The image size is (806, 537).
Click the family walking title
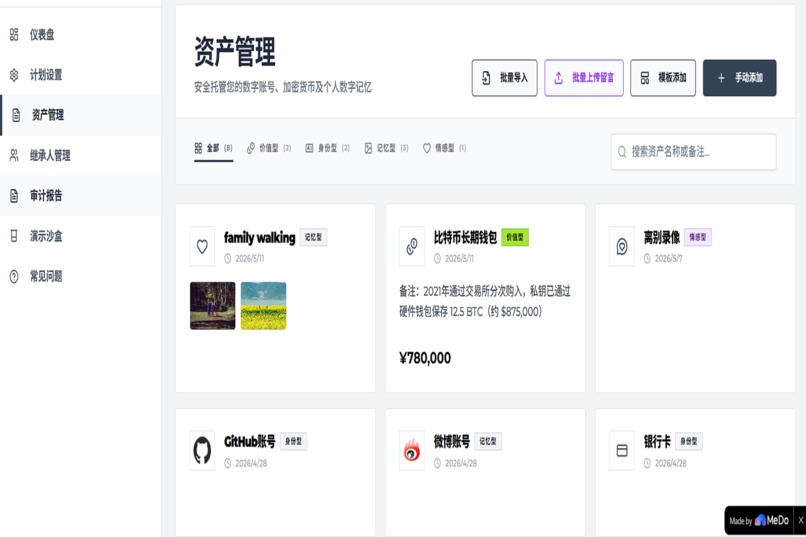[x=260, y=237]
